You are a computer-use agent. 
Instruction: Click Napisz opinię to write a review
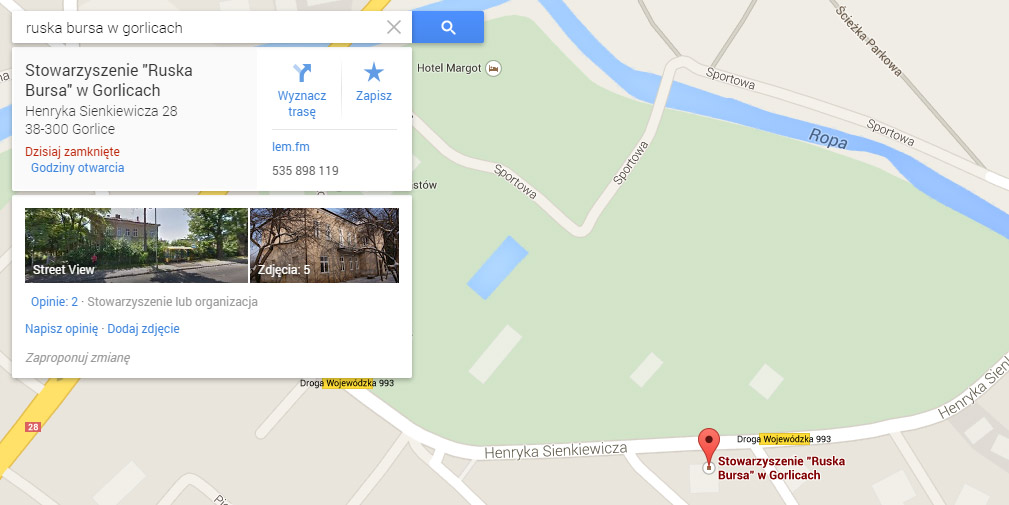[x=61, y=329]
